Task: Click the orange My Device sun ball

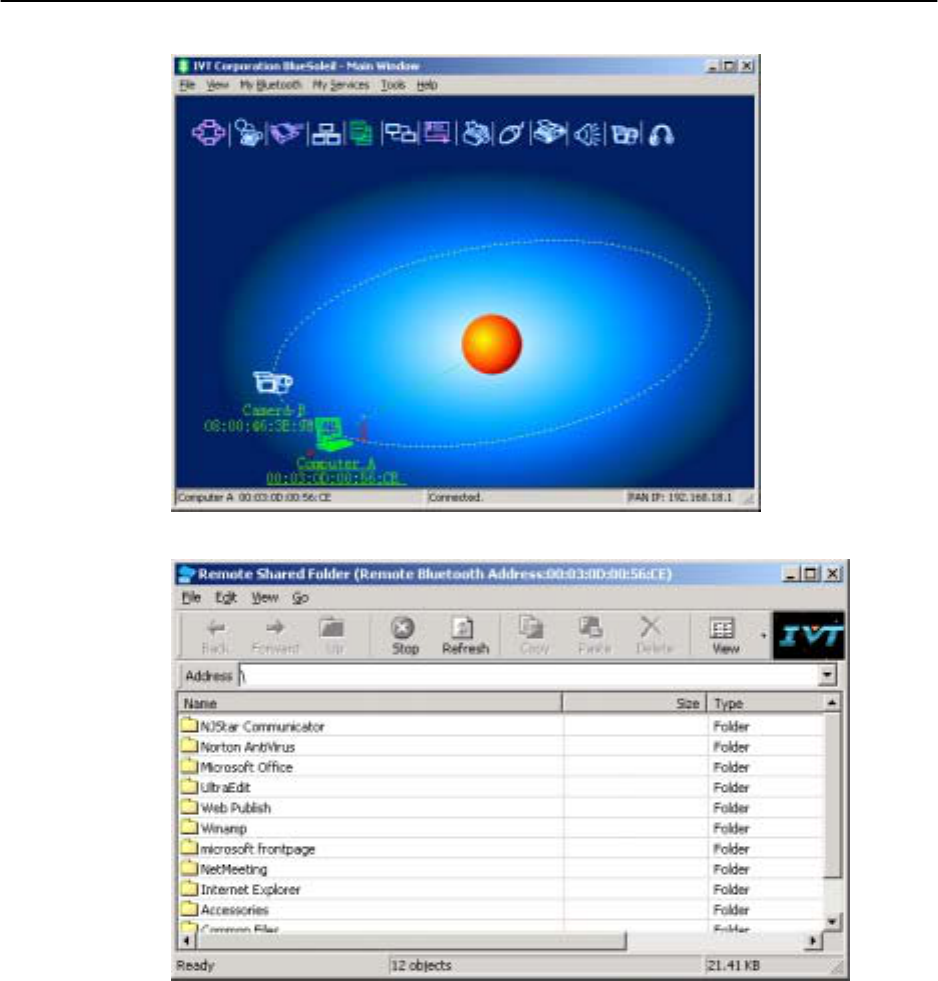Action: pyautogui.click(x=492, y=344)
